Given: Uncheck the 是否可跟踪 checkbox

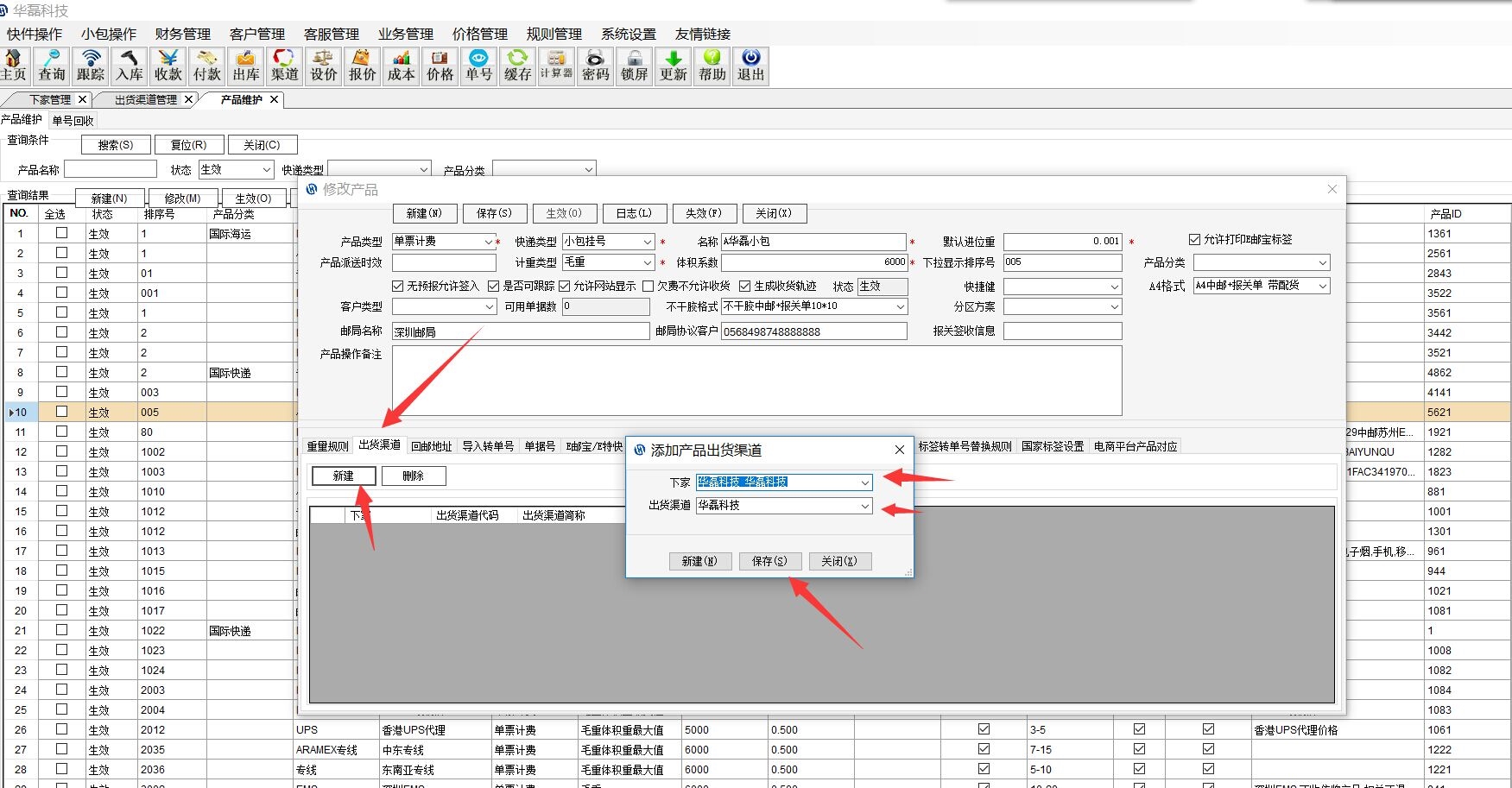Looking at the screenshot, I should pyautogui.click(x=494, y=287).
